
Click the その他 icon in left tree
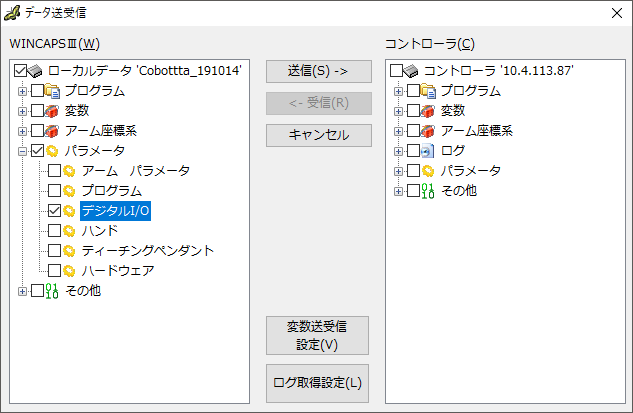[x=53, y=291]
